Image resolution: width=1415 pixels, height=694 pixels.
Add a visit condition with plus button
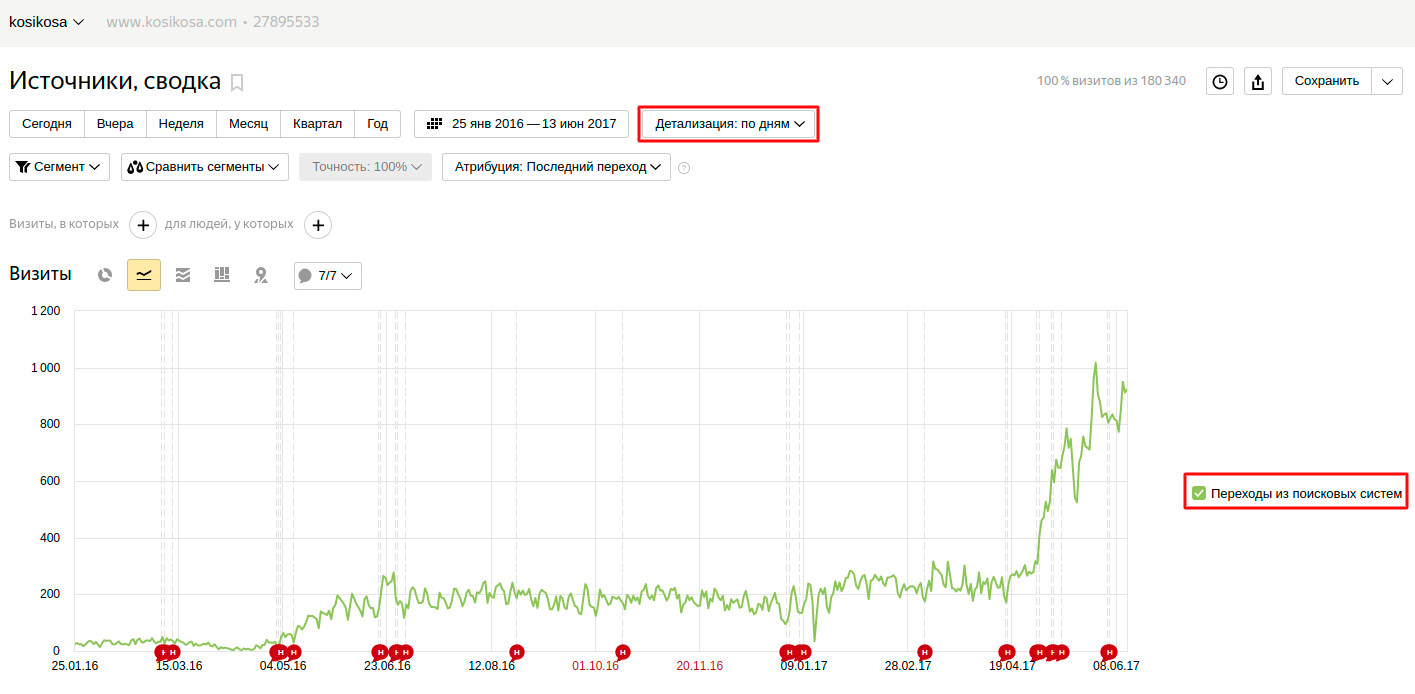pyautogui.click(x=143, y=225)
